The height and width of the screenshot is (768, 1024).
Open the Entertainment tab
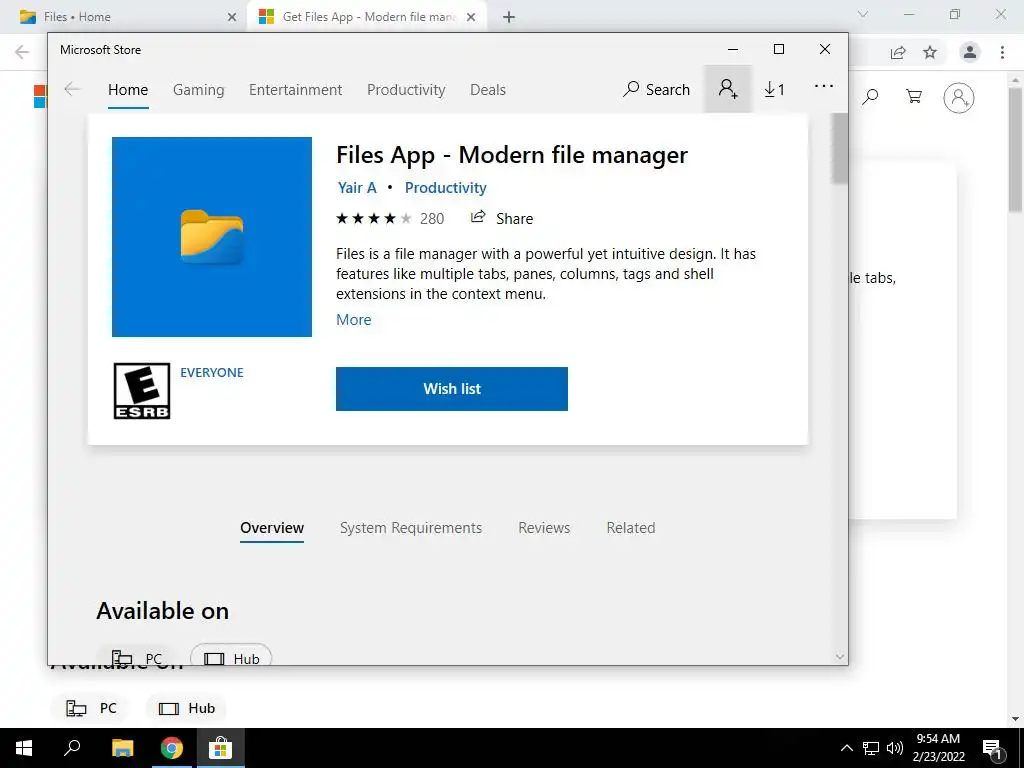click(295, 90)
